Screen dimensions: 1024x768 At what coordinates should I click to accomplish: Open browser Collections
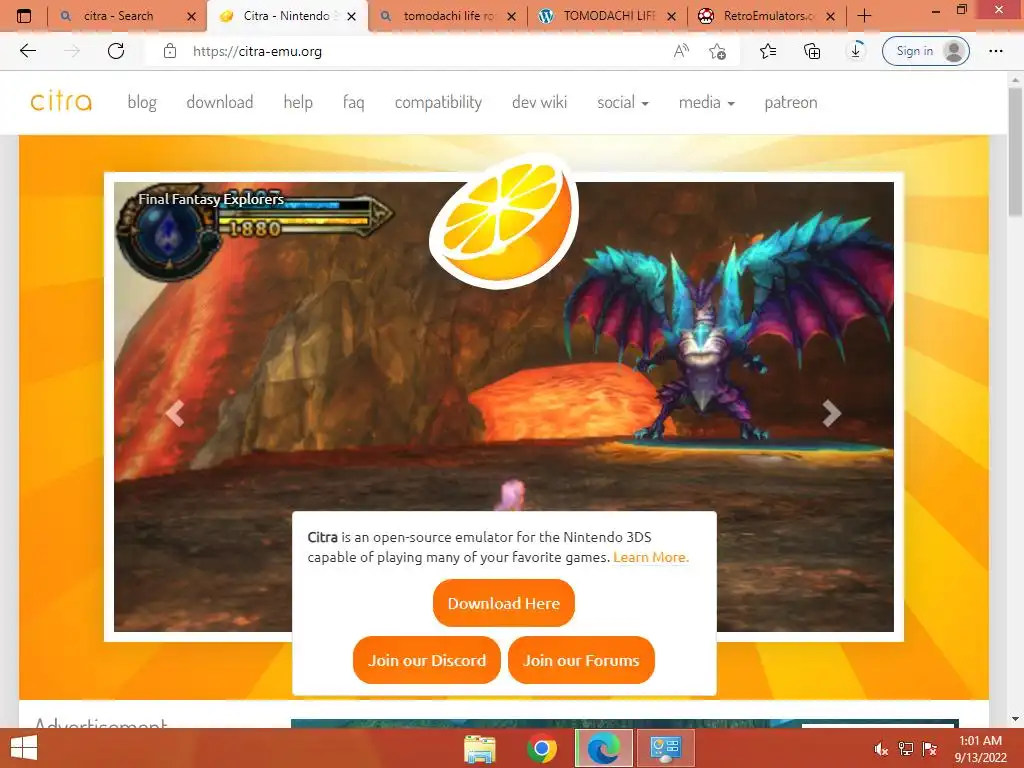[812, 51]
